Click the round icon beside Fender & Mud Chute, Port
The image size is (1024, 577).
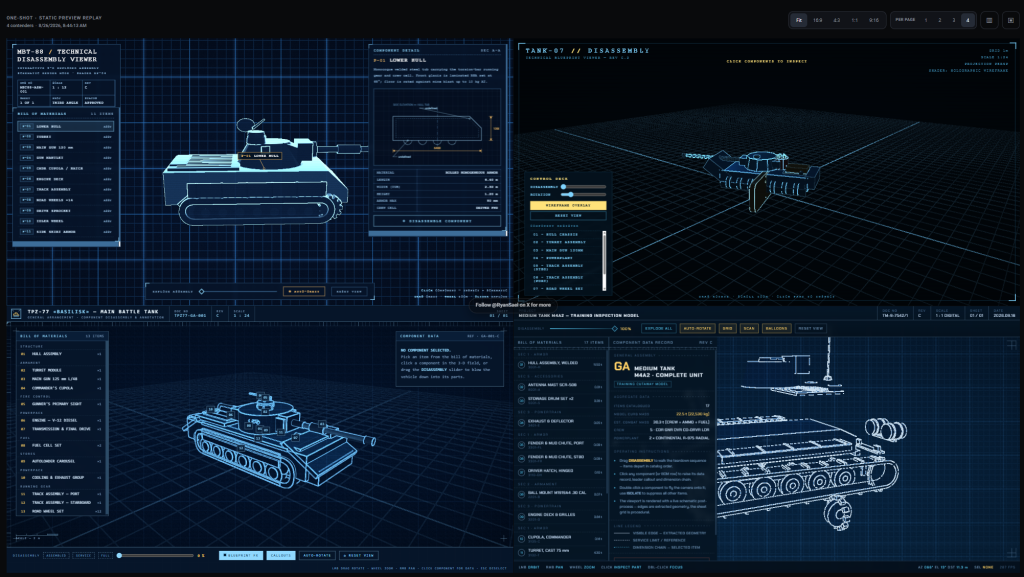tap(522, 445)
